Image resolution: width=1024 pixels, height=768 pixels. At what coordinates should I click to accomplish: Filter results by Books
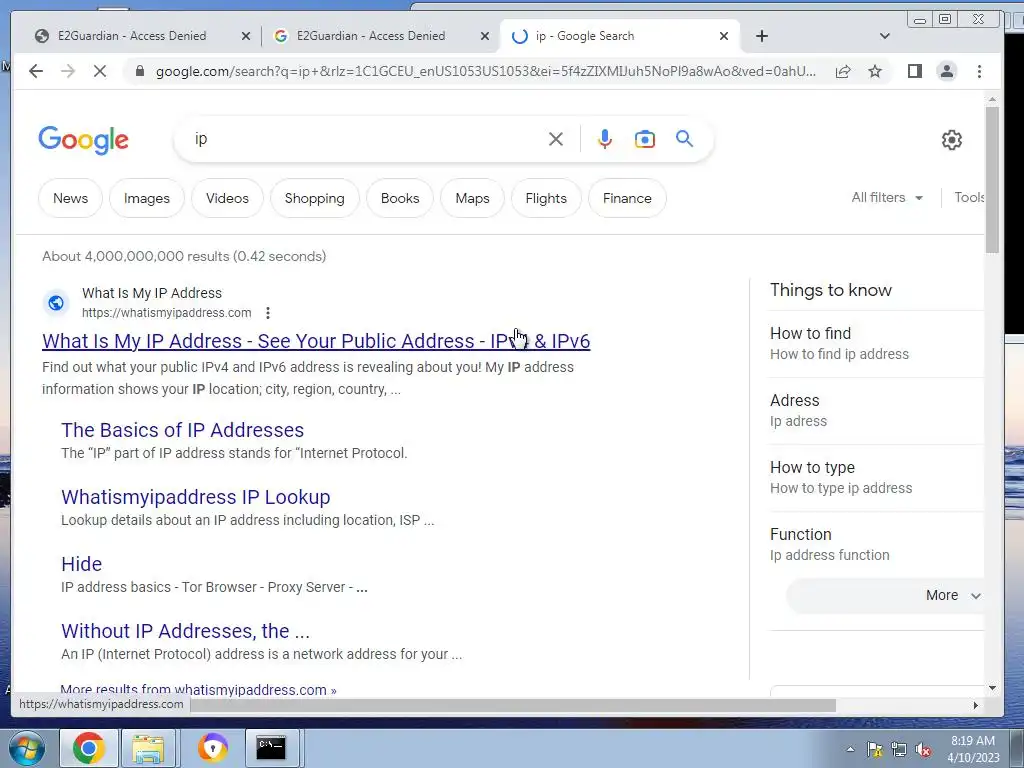click(400, 198)
